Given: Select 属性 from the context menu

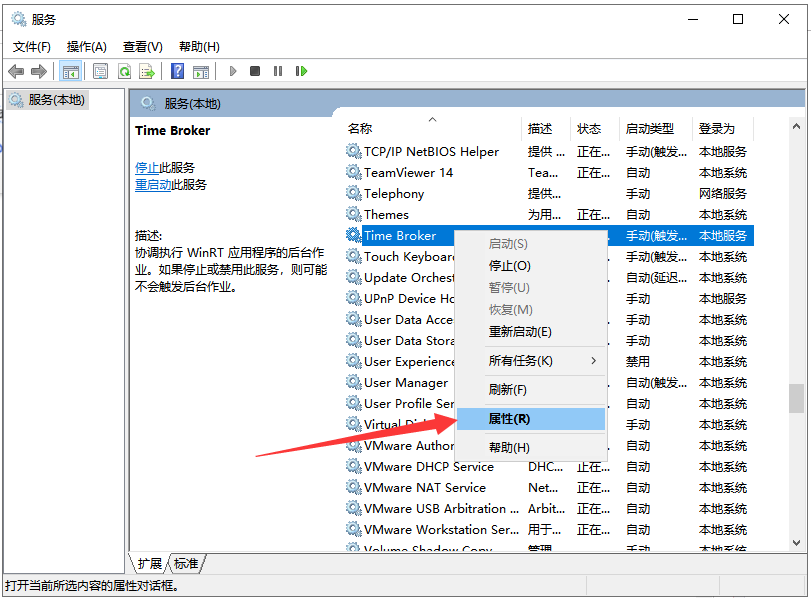Looking at the screenshot, I should coord(530,418).
